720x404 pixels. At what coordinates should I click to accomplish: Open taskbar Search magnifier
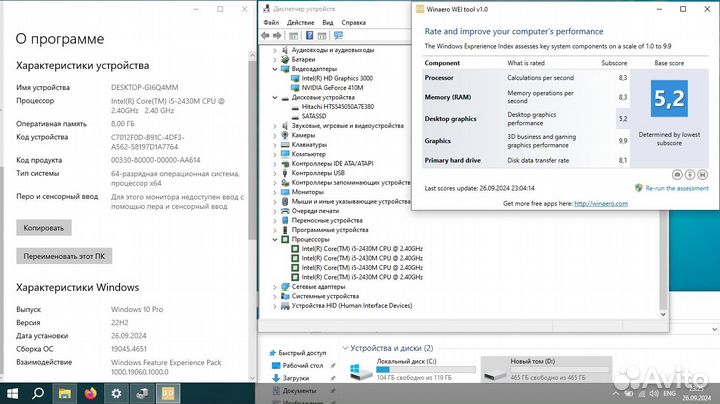[x=38, y=393]
